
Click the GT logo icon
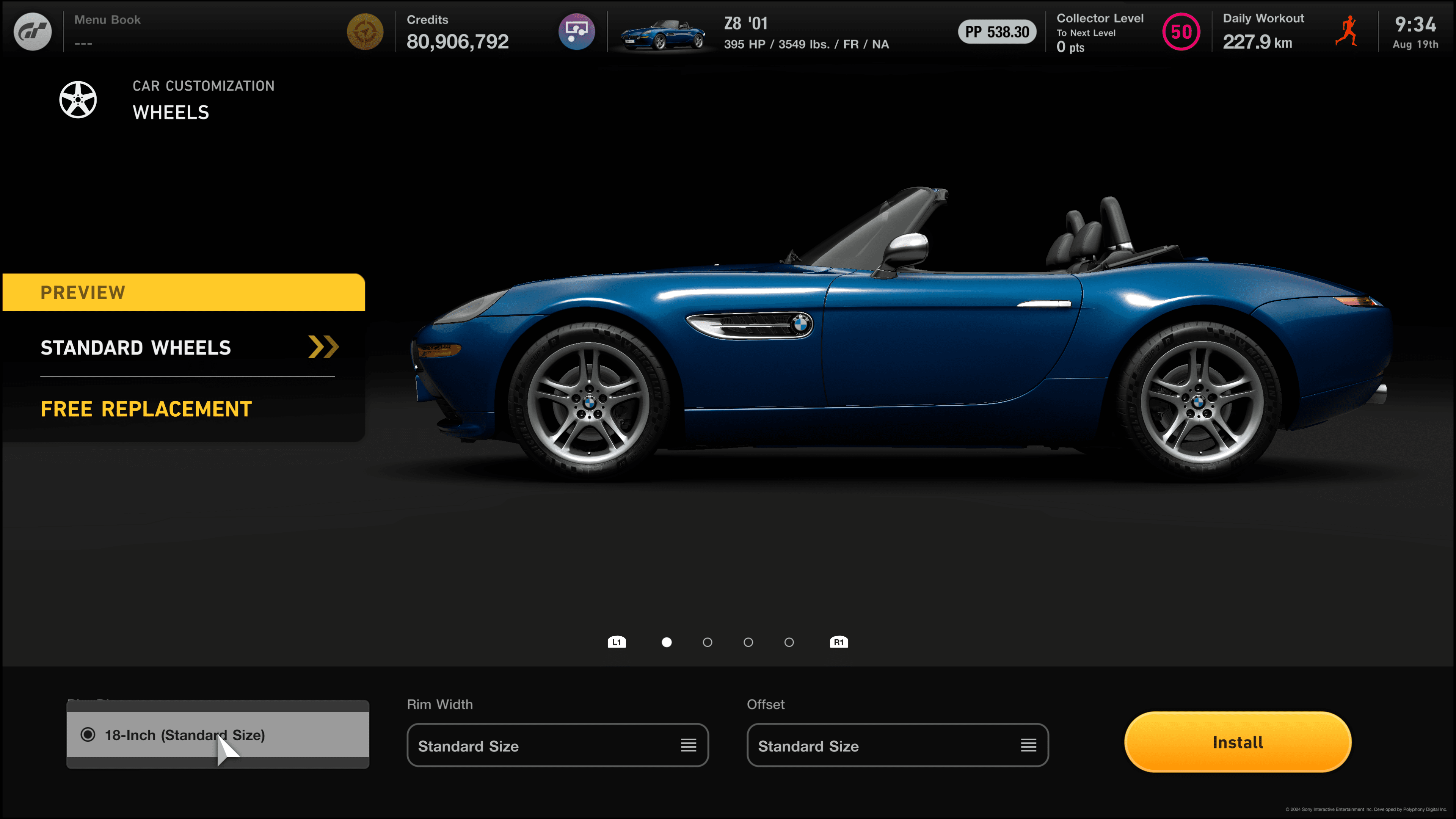(33, 31)
